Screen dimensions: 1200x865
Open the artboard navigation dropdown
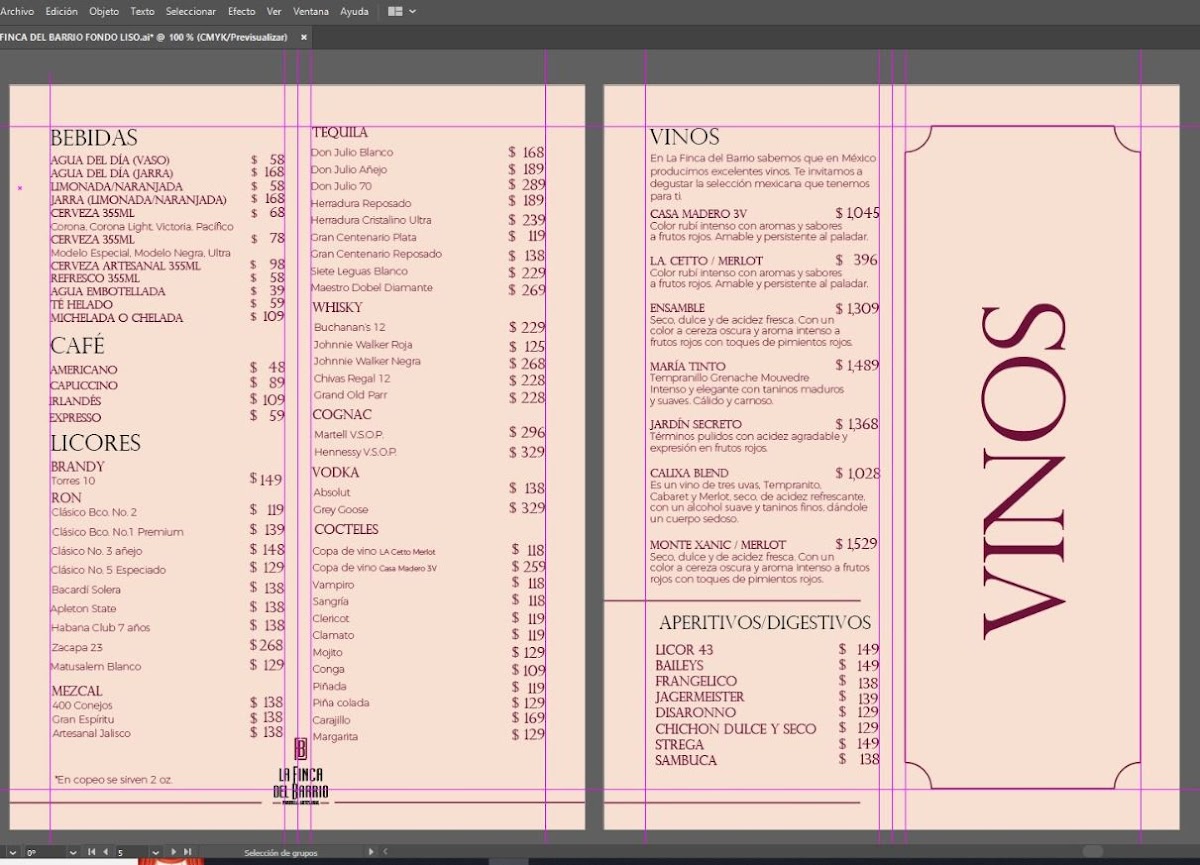(155, 852)
